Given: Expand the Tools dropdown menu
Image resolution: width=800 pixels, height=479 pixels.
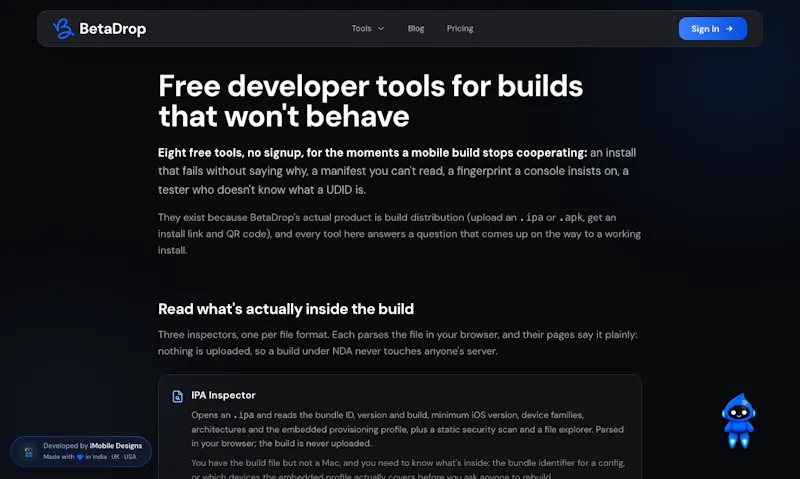Looking at the screenshot, I should [x=367, y=29].
